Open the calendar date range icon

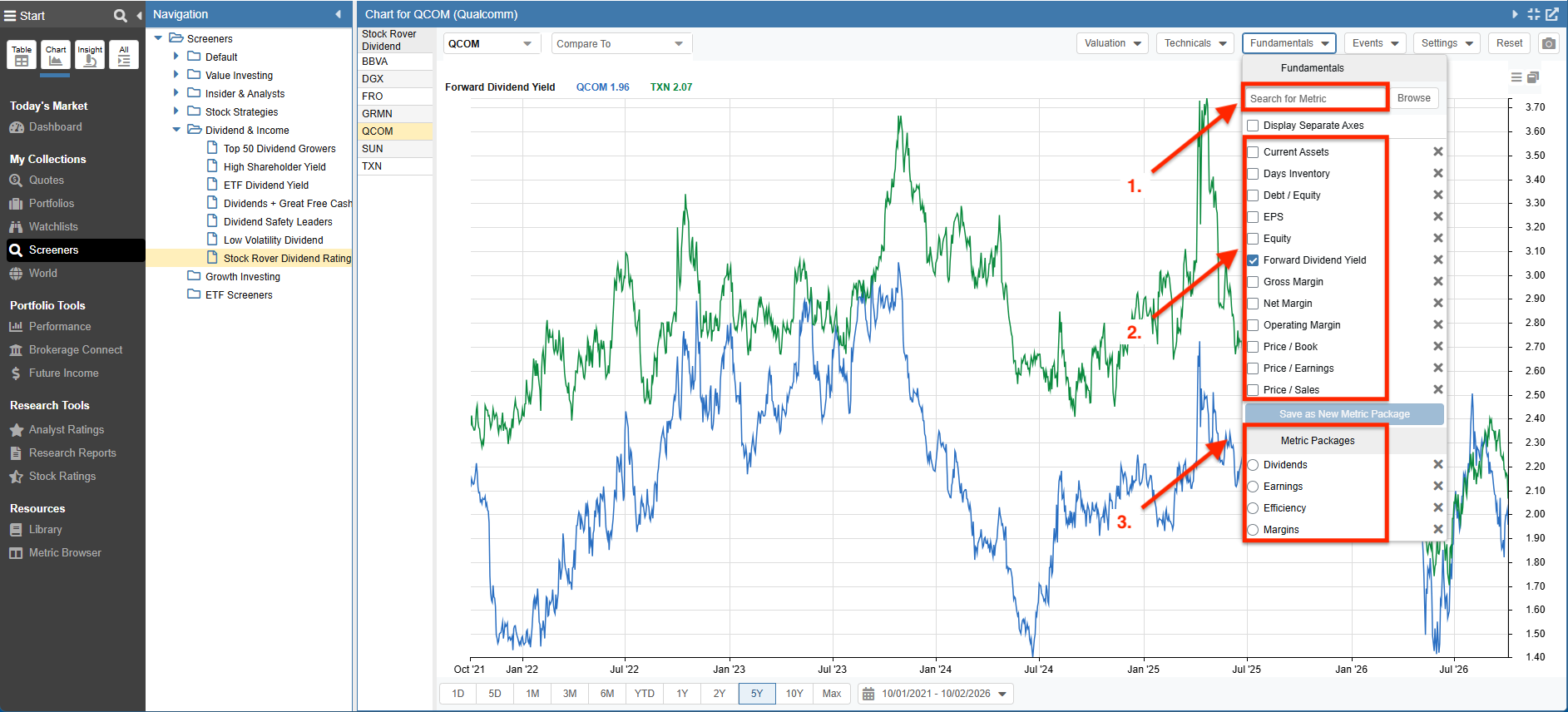(x=868, y=694)
